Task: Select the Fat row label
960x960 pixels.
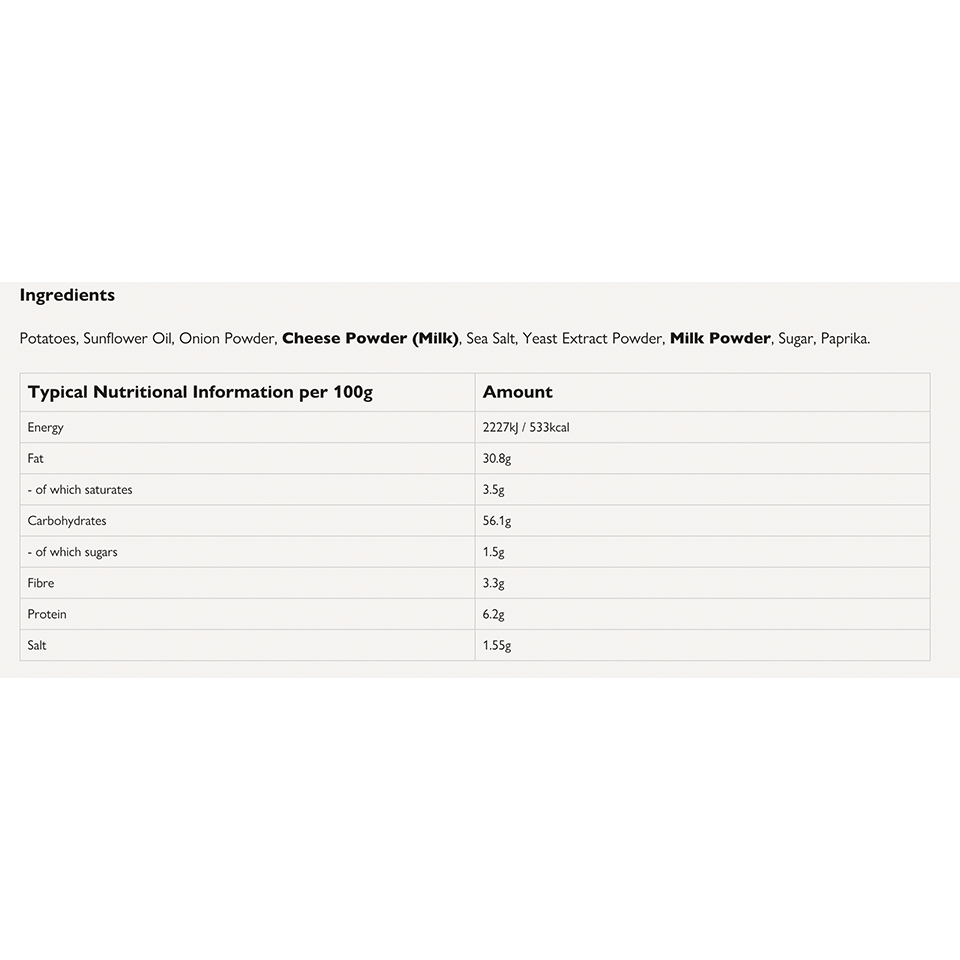Action: coord(36,458)
